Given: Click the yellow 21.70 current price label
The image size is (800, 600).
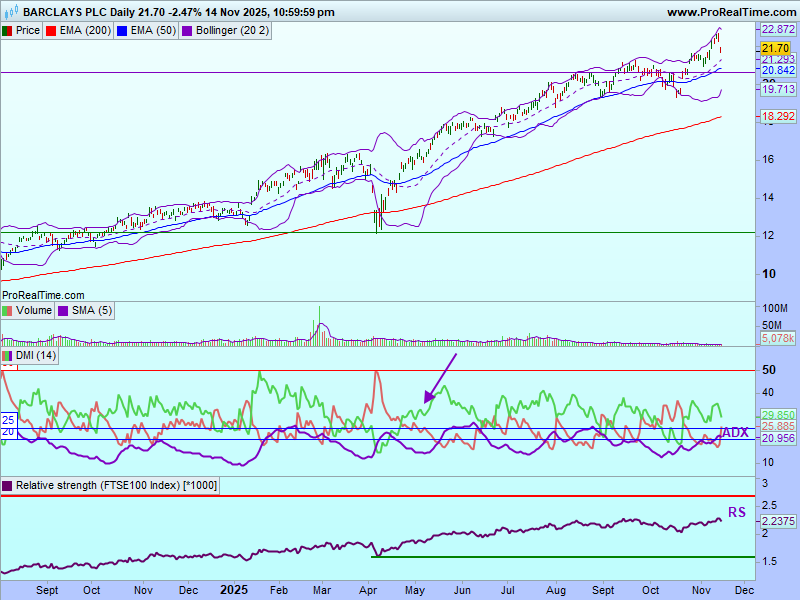Looking at the screenshot, I should (x=775, y=48).
